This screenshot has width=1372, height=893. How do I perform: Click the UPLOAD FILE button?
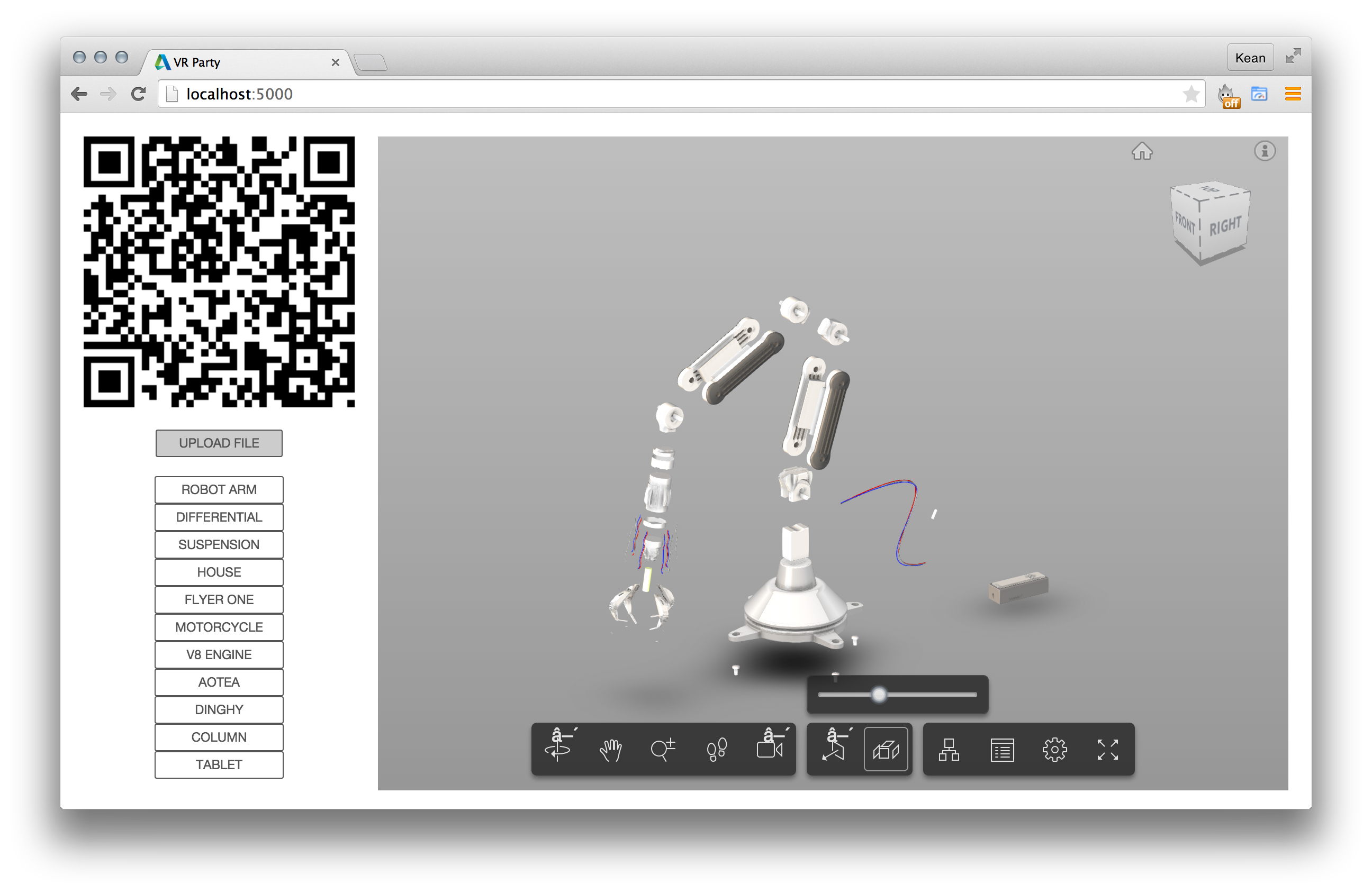[219, 443]
